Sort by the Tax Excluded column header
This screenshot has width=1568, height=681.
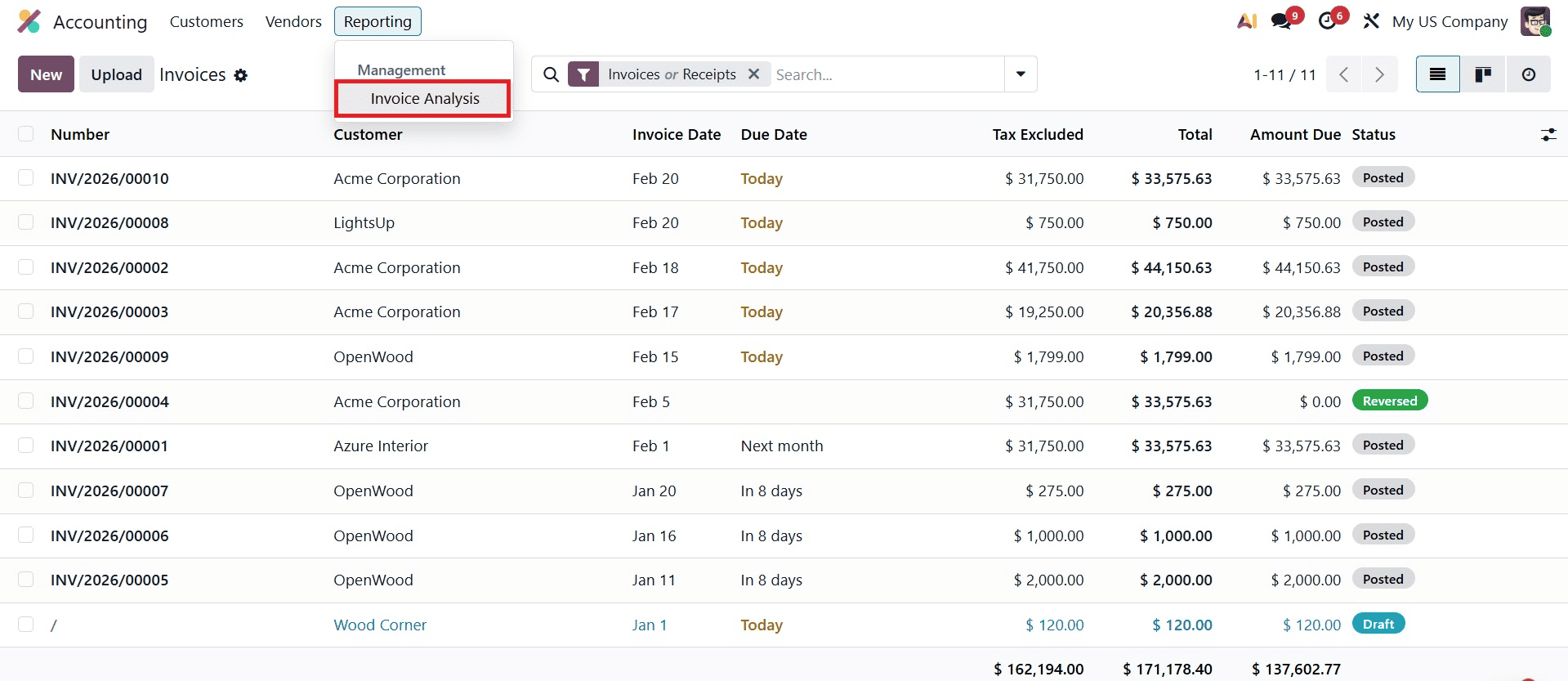tap(1038, 135)
